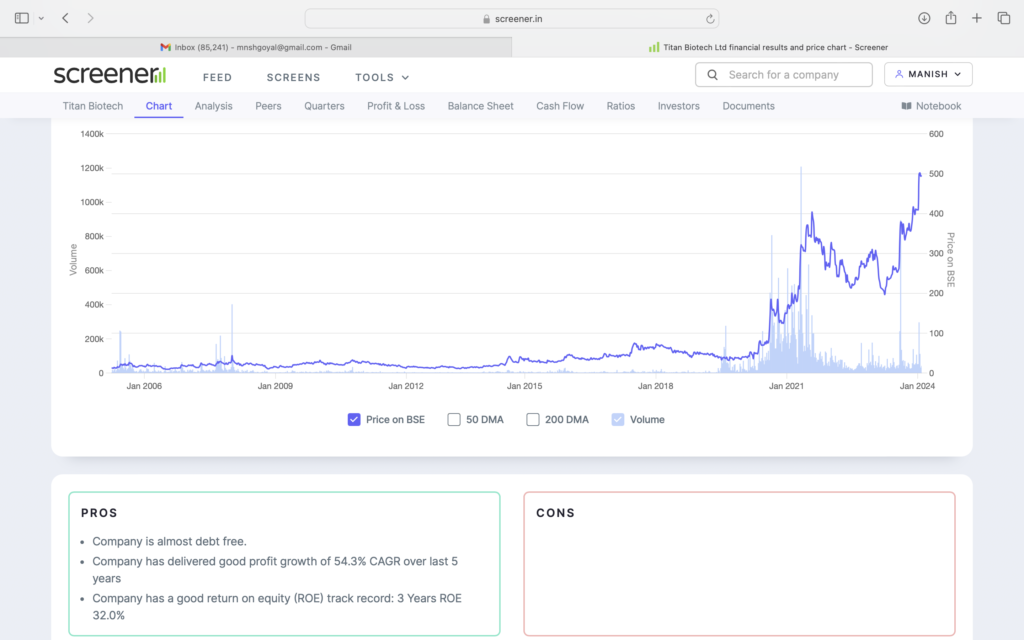The width and height of the screenshot is (1024, 640).
Task: Expand the sidebar options chevron
Action: pyautogui.click(x=41, y=18)
